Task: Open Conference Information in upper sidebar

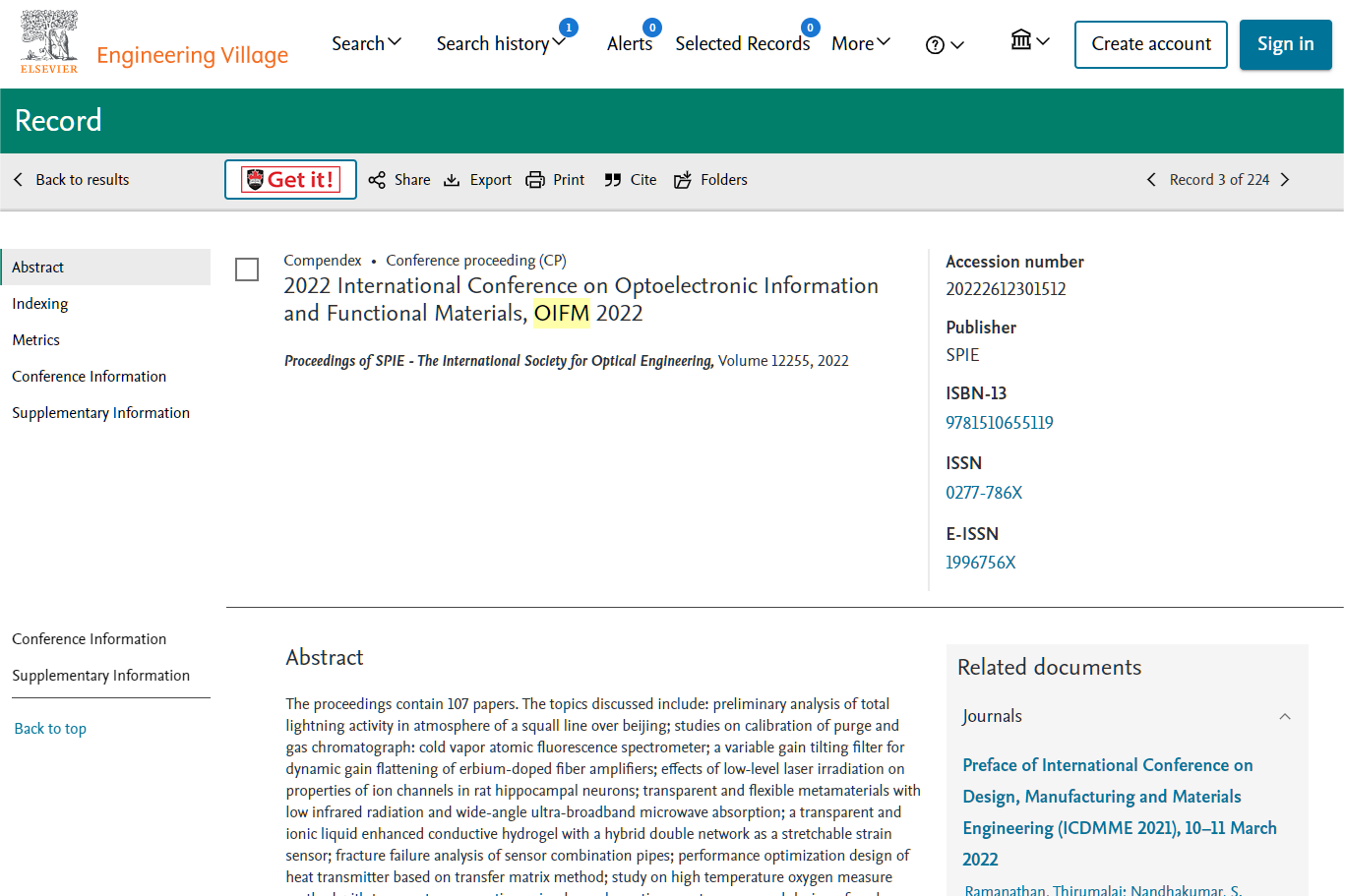Action: pos(90,377)
